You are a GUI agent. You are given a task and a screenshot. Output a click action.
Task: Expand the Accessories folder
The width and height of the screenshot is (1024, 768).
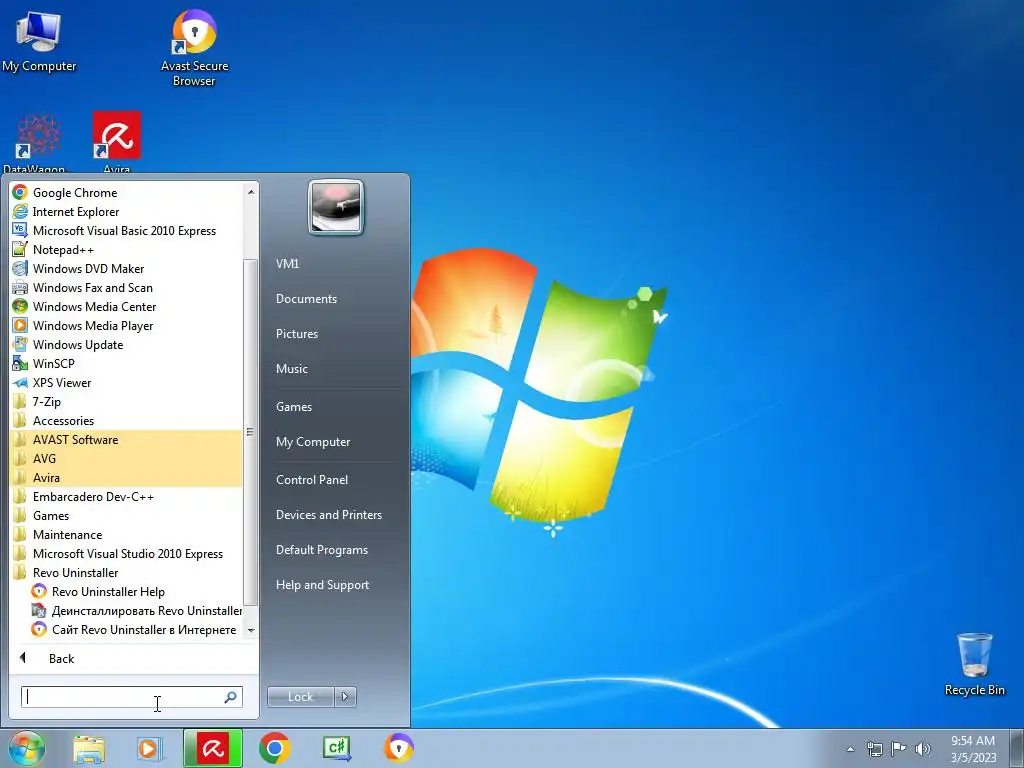tap(127, 421)
